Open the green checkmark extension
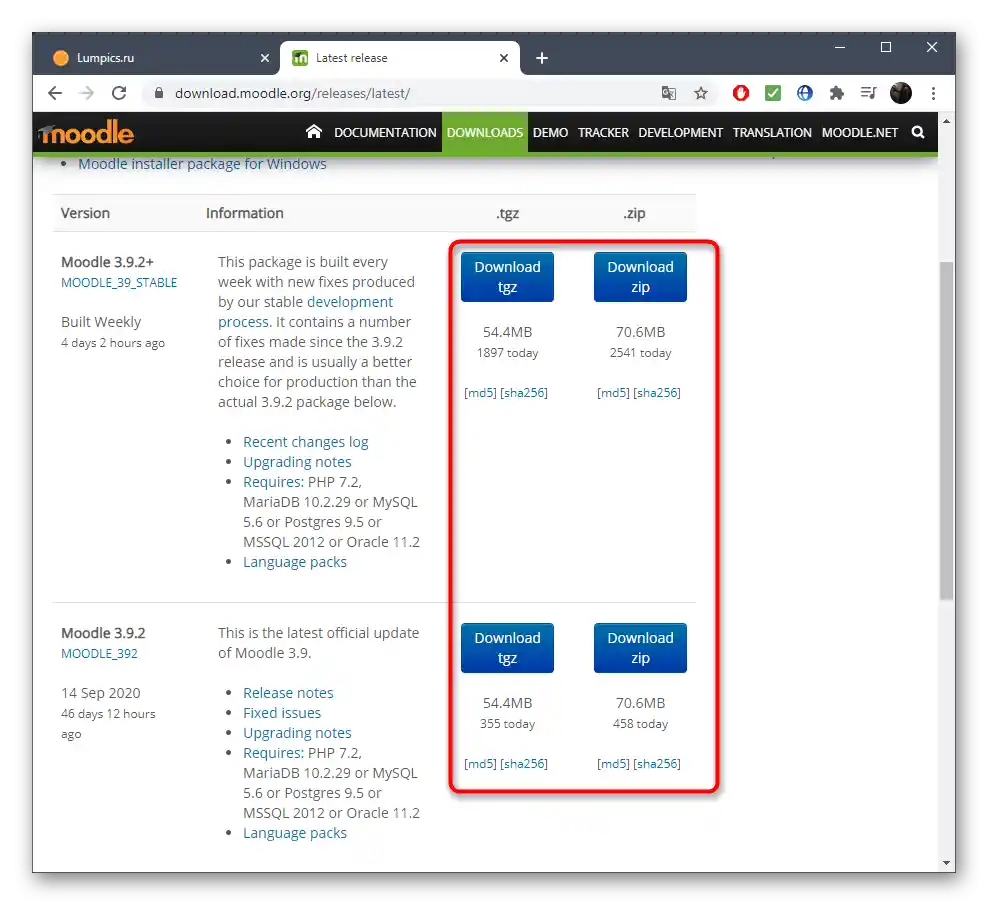This screenshot has height=905, width=988. coord(773,93)
